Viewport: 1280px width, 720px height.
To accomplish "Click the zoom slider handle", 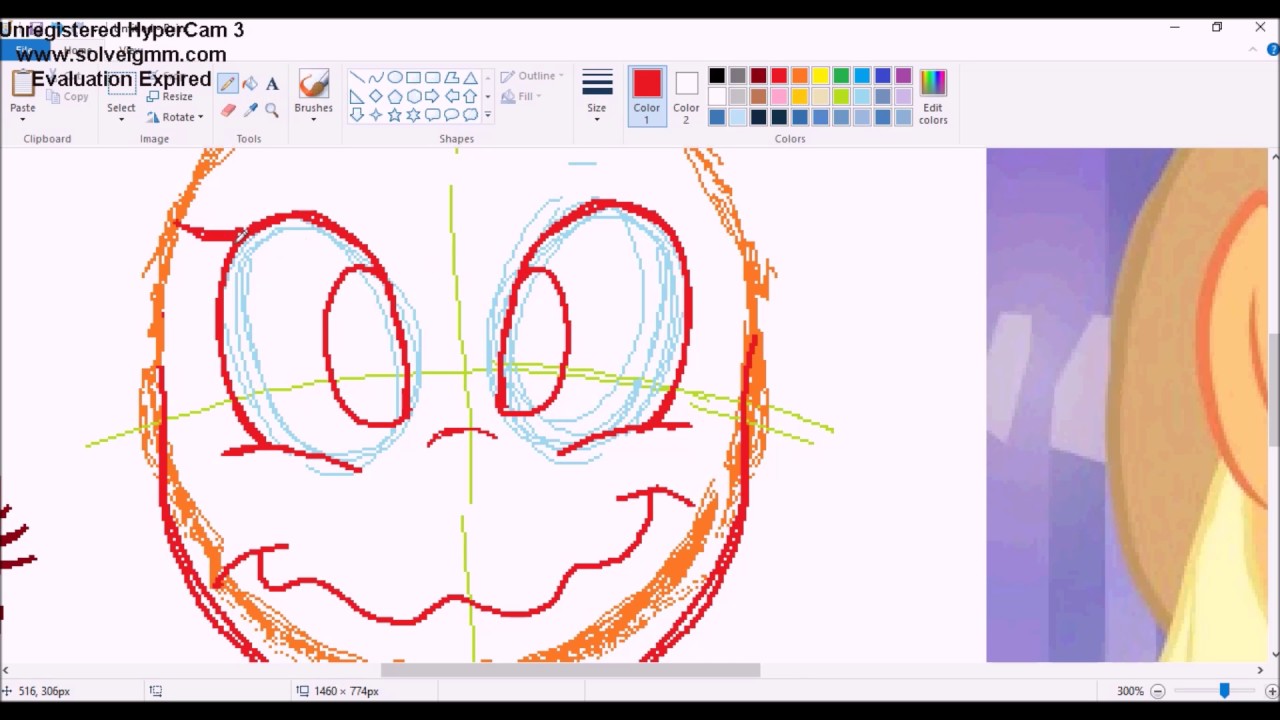I will [1224, 691].
